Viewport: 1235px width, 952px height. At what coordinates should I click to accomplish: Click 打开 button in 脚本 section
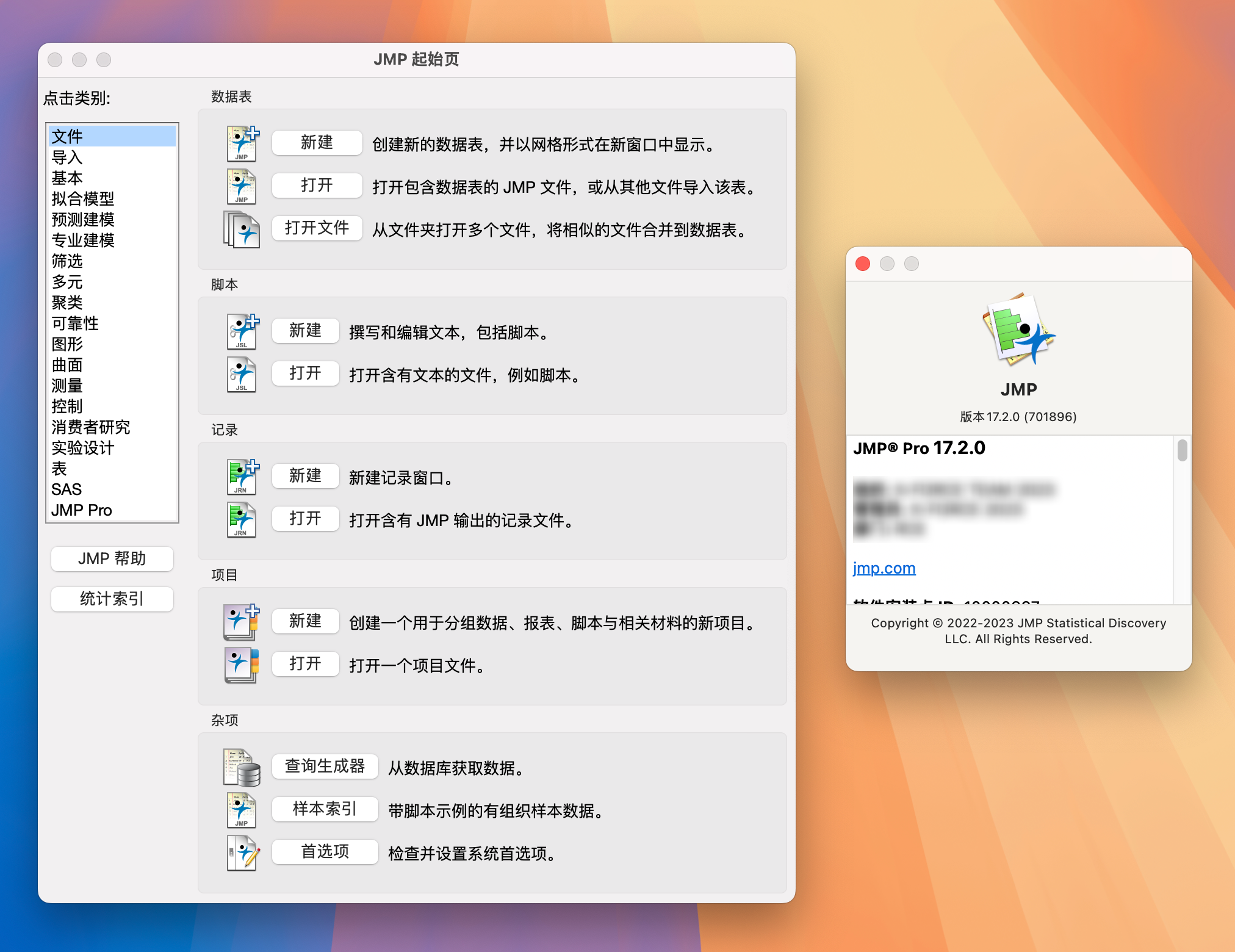point(305,373)
